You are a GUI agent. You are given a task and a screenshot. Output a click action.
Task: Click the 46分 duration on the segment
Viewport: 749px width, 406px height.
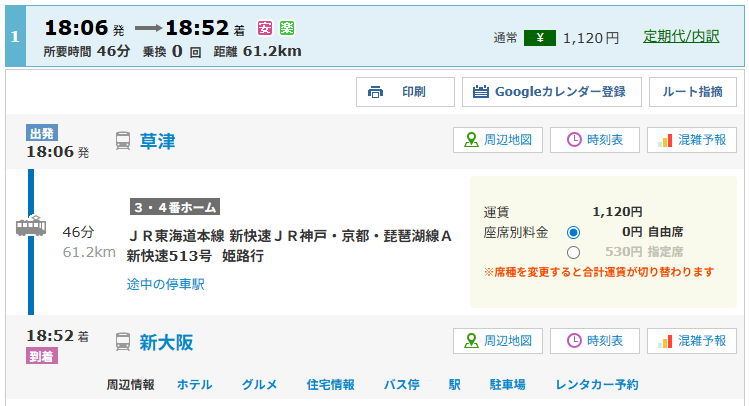[78, 232]
